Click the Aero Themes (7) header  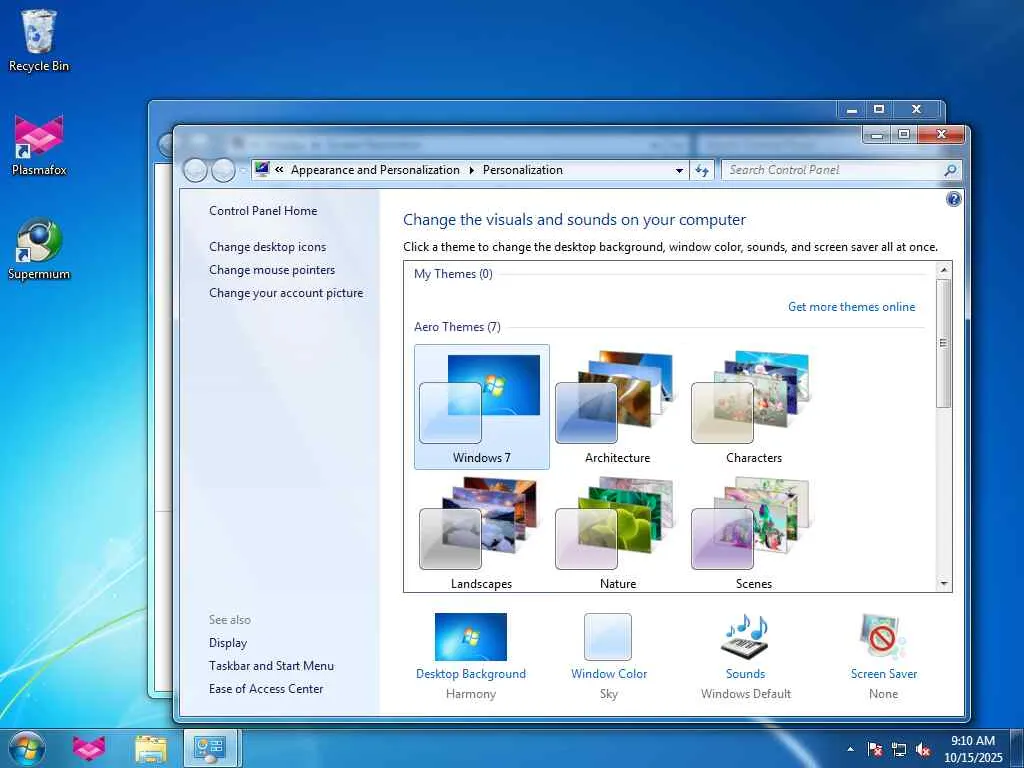[x=457, y=327]
